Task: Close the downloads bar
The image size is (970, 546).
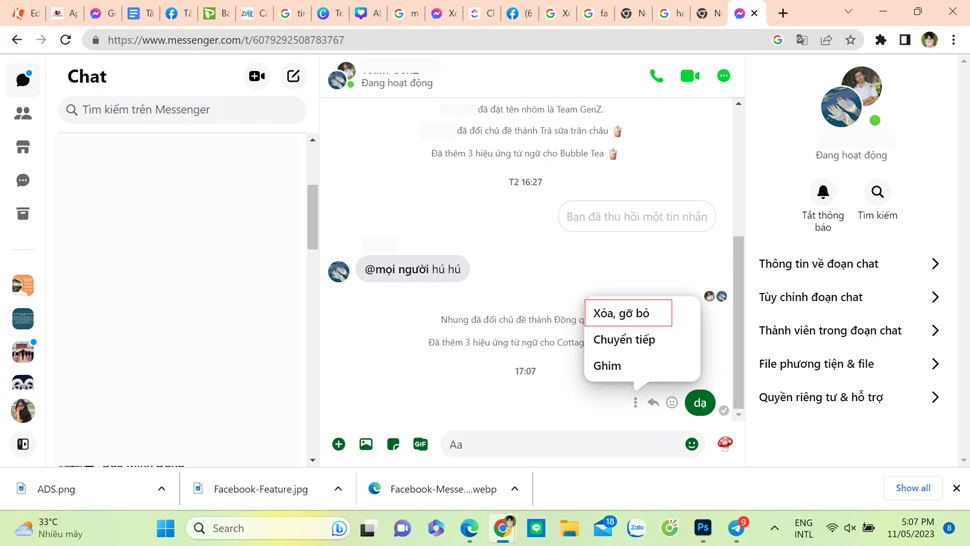Action: pyautogui.click(x=956, y=488)
